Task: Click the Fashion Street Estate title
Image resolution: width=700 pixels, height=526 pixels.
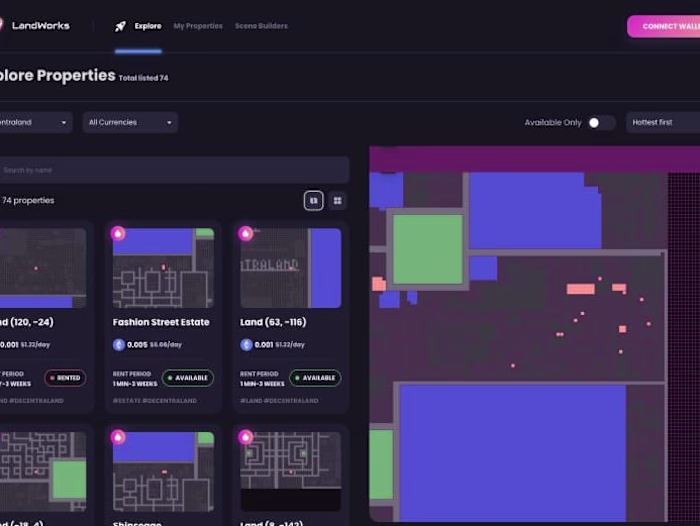Action: (x=161, y=322)
